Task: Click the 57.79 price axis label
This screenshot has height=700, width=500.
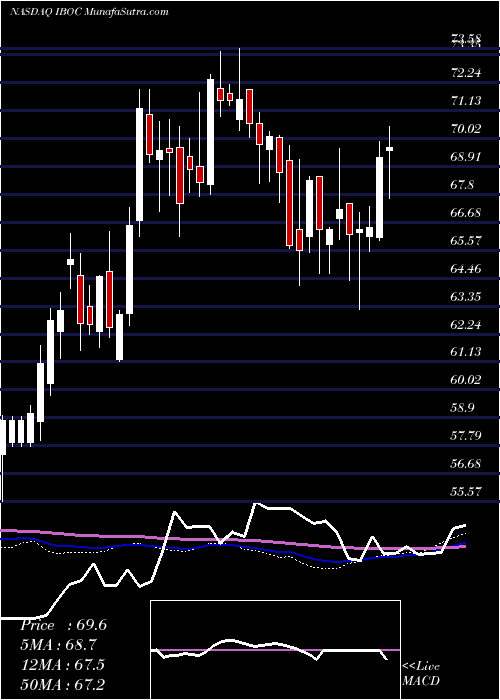Action: coord(466,436)
